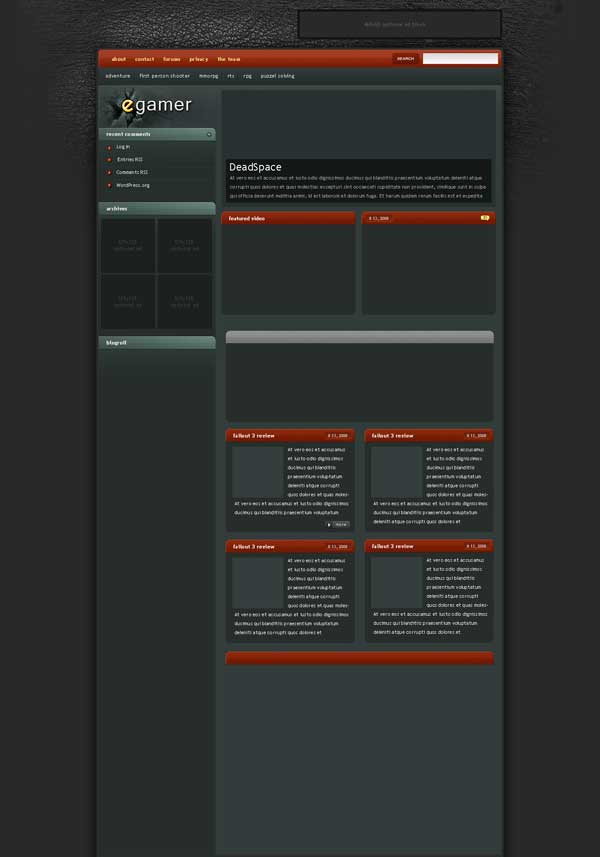Click the egamer site logo
The height and width of the screenshot is (857, 600).
click(155, 106)
